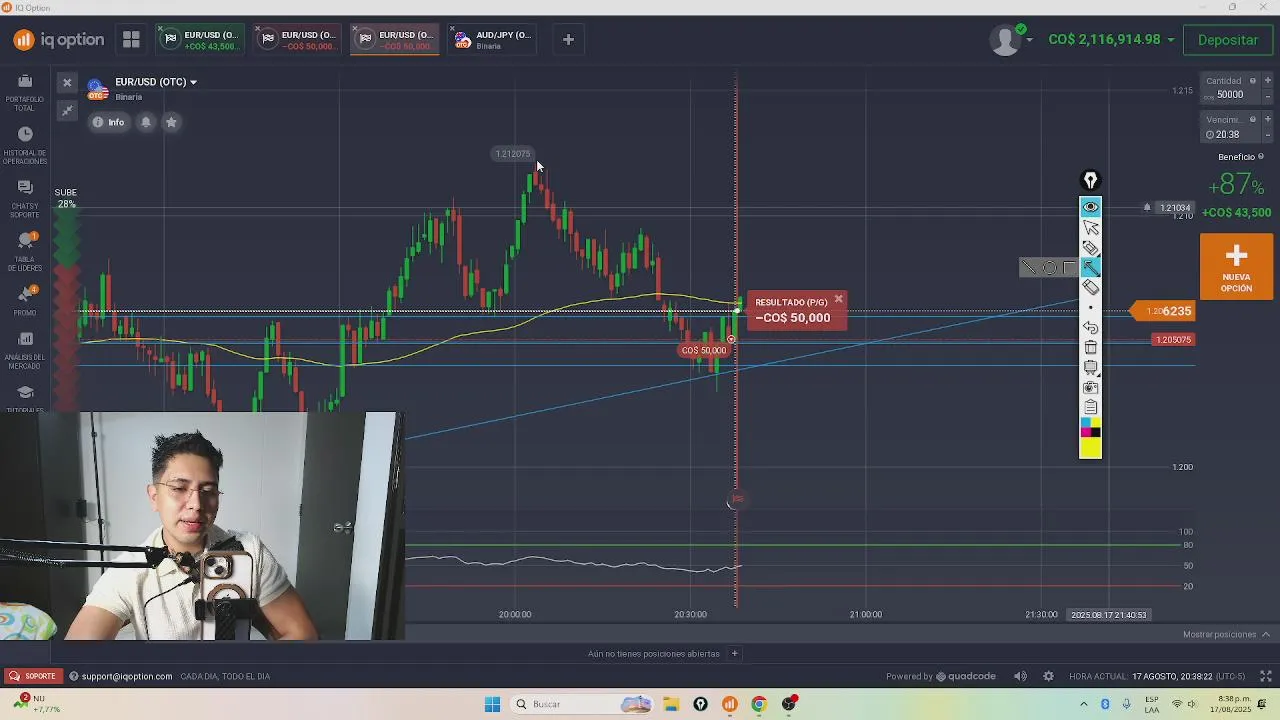This screenshot has width=1280, height=720.
Task: Toggle fullscreen mode icon
Action: tap(1265, 676)
